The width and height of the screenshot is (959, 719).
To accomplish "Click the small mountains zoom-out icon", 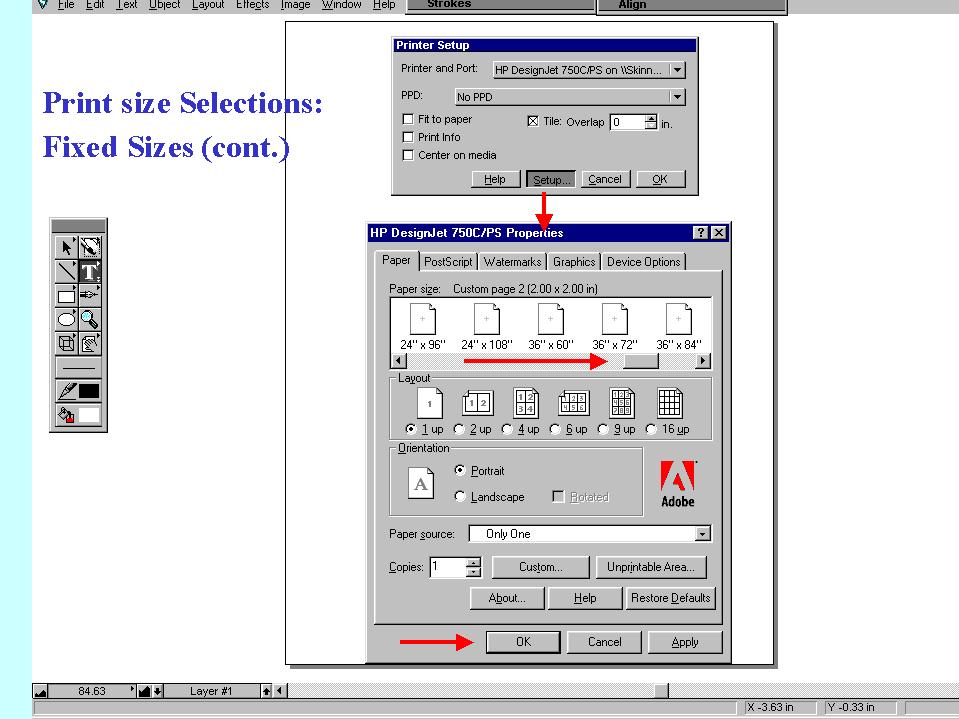I will (40, 691).
